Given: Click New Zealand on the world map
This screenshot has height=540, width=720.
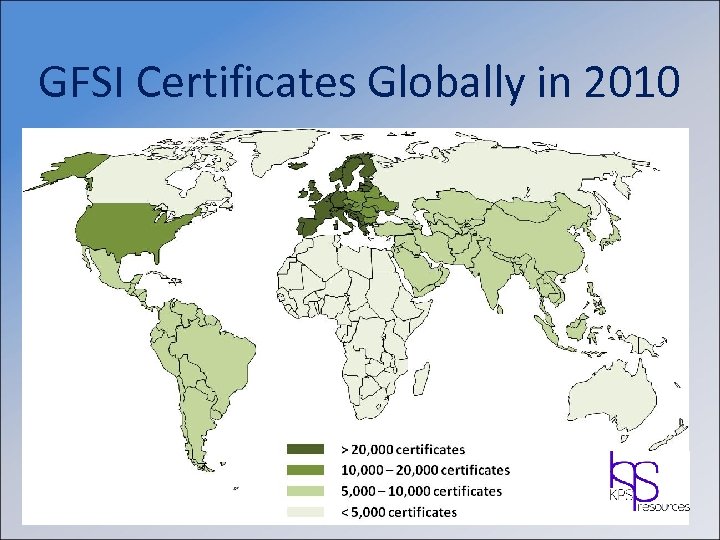Looking at the screenshot, I should pyautogui.click(x=670, y=435).
